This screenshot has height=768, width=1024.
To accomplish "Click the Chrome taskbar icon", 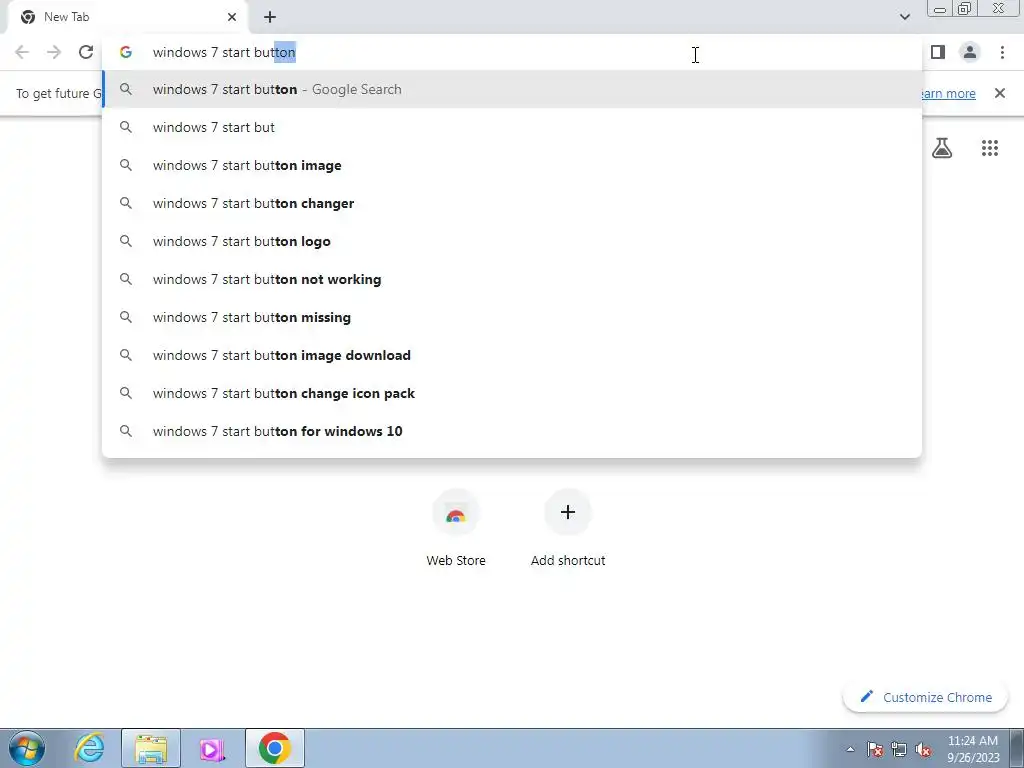I will (275, 748).
